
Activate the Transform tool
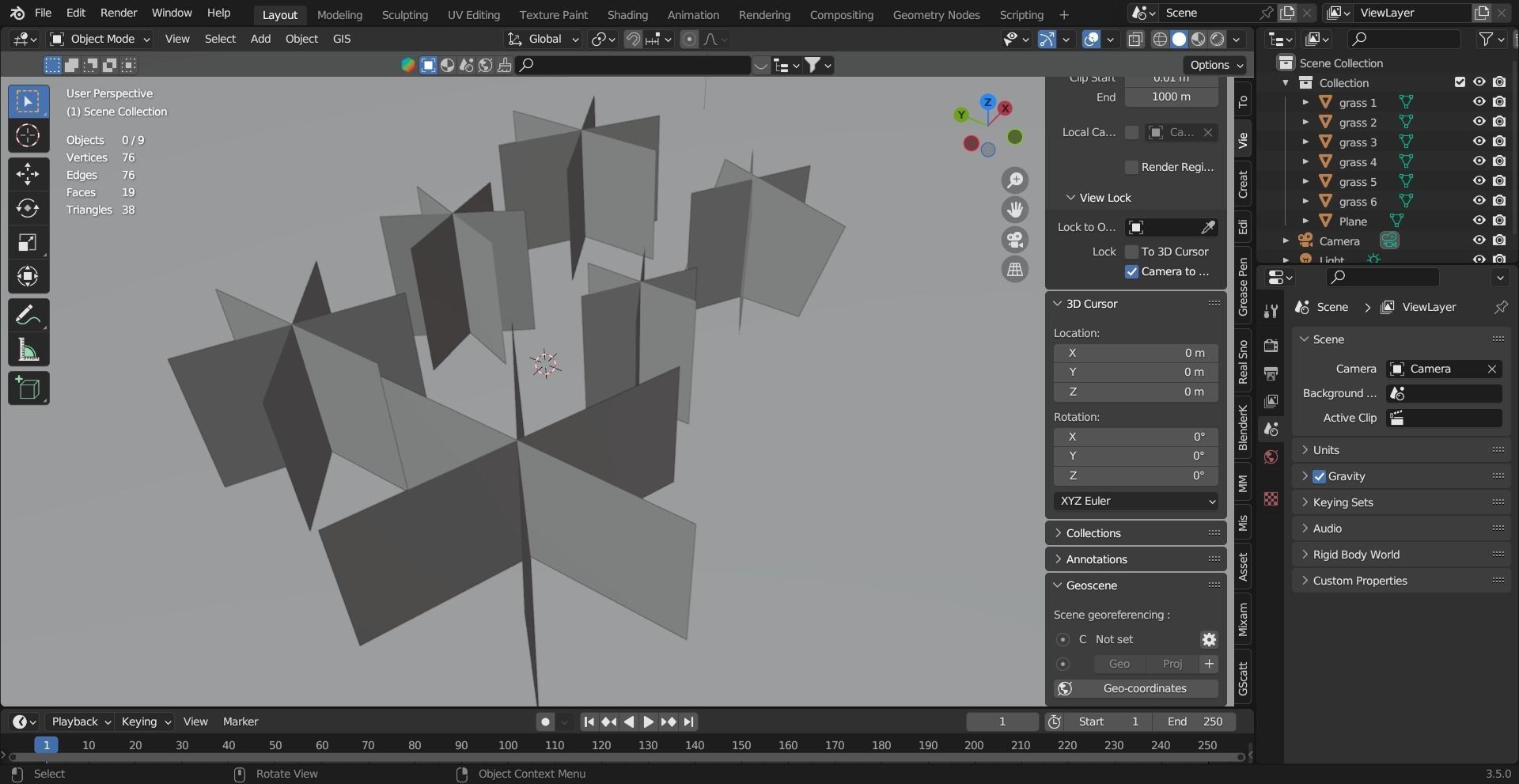(28, 276)
